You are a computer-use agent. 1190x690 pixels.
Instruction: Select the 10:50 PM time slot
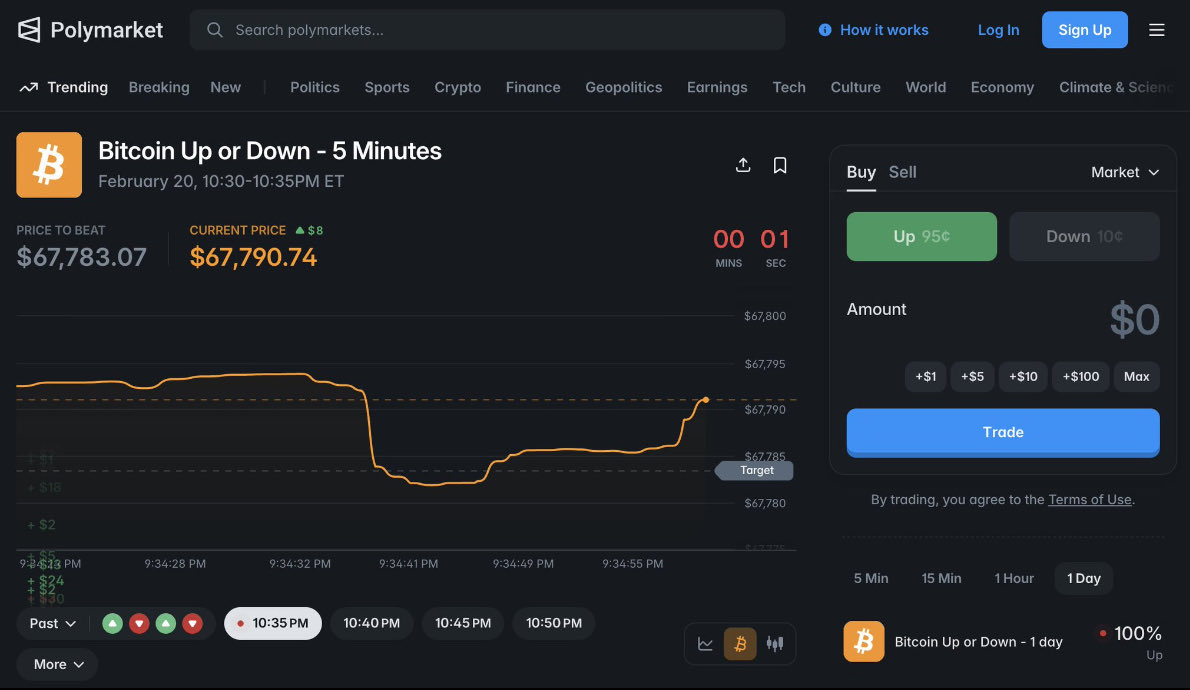[553, 623]
